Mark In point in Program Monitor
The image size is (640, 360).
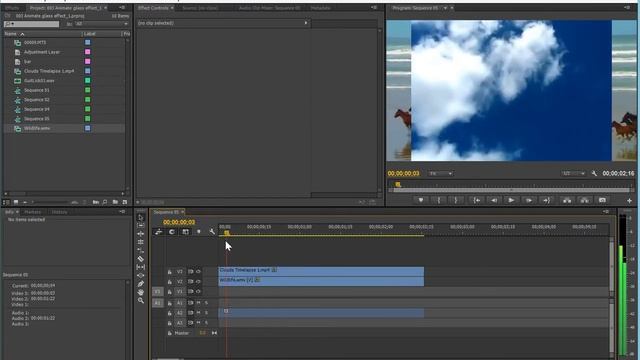[439, 200]
